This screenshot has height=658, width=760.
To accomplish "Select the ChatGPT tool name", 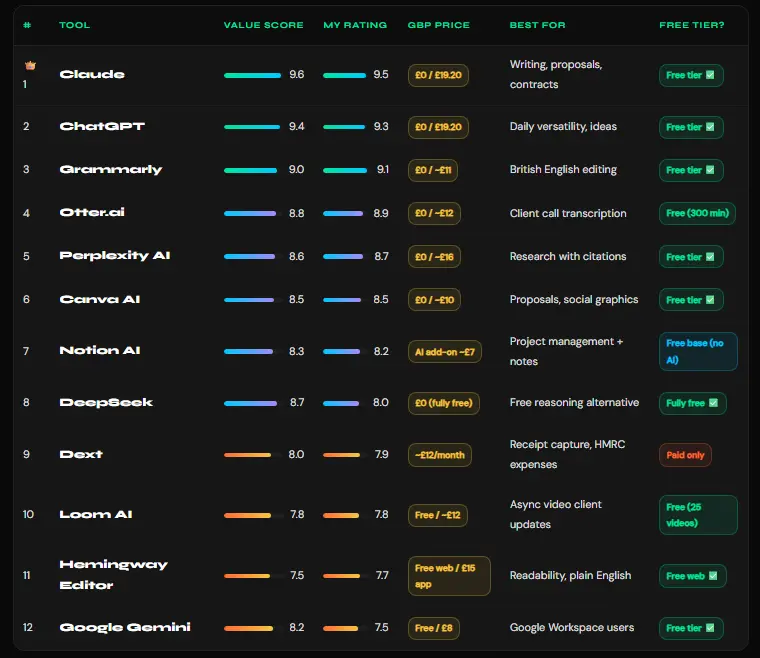I will pos(102,126).
